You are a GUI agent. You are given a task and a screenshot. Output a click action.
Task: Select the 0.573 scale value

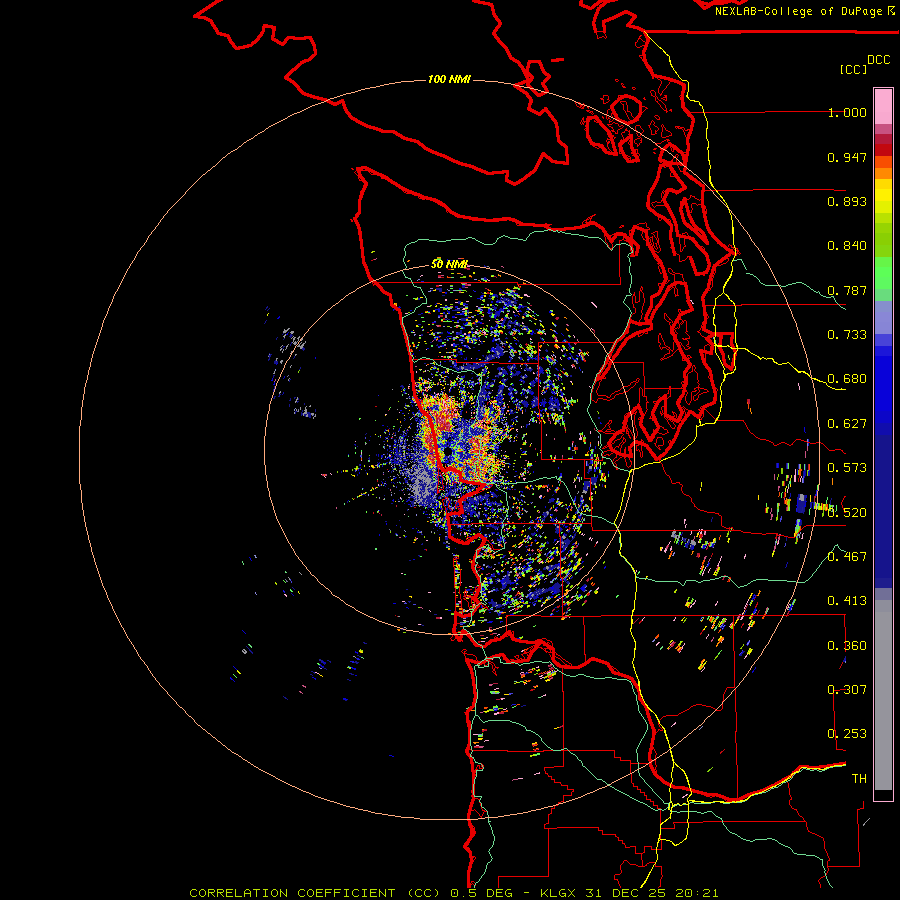[x=847, y=468]
